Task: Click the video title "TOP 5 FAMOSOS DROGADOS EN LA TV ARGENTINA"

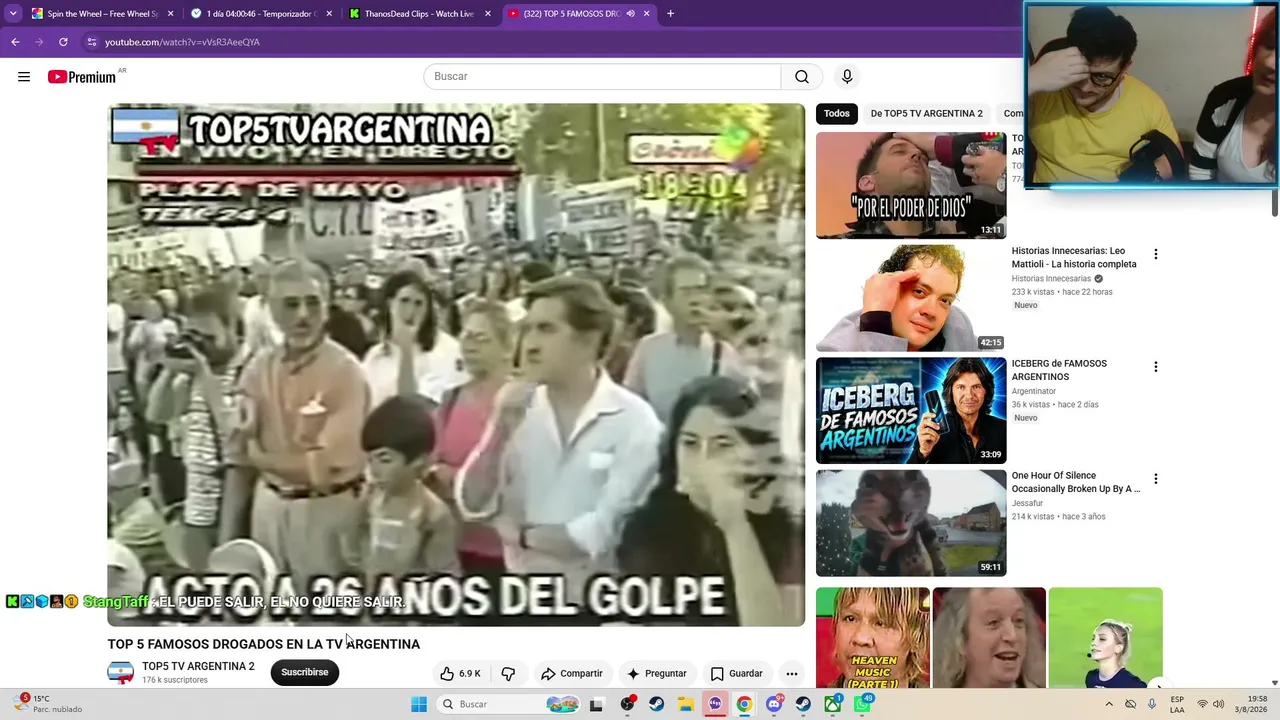Action: pyautogui.click(x=264, y=644)
